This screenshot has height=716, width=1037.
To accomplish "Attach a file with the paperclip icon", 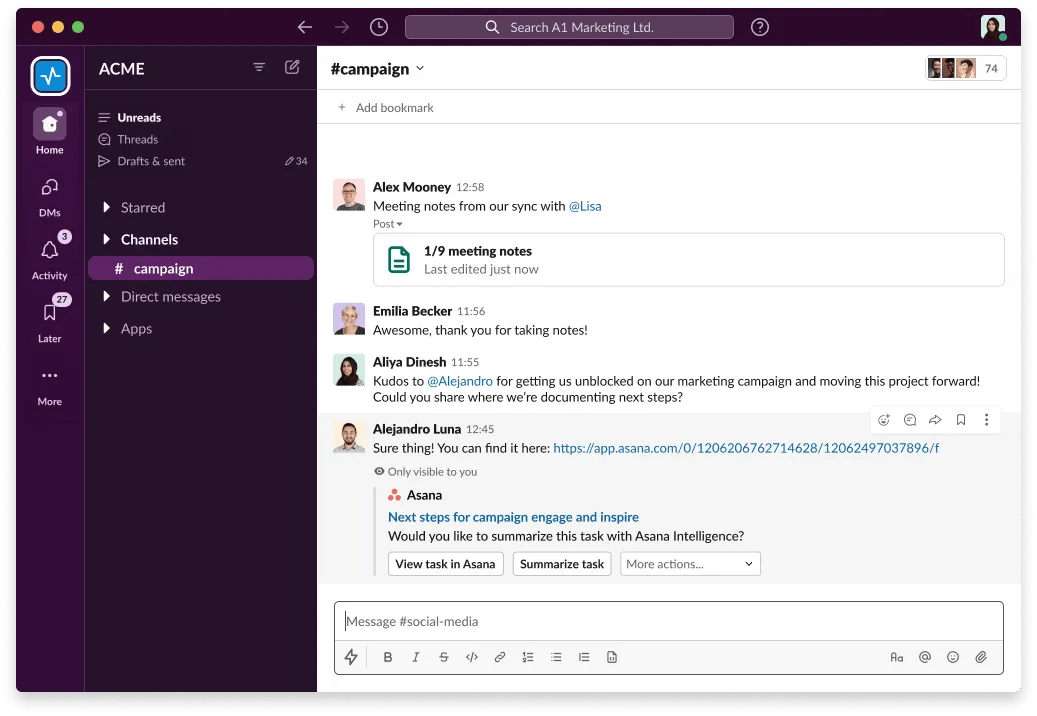I will (x=981, y=657).
